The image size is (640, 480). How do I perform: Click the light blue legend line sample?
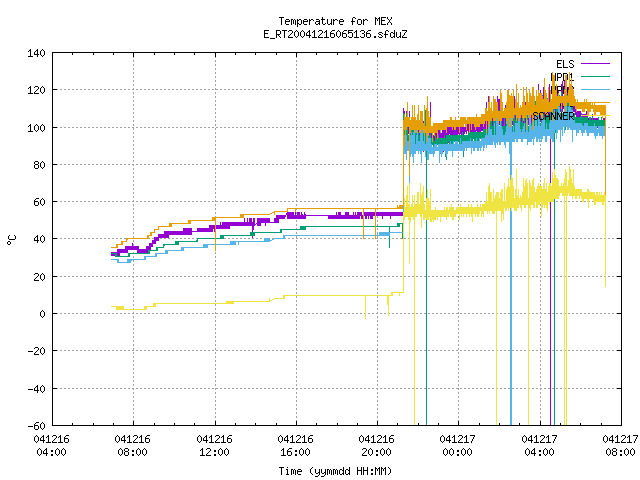tap(595, 89)
